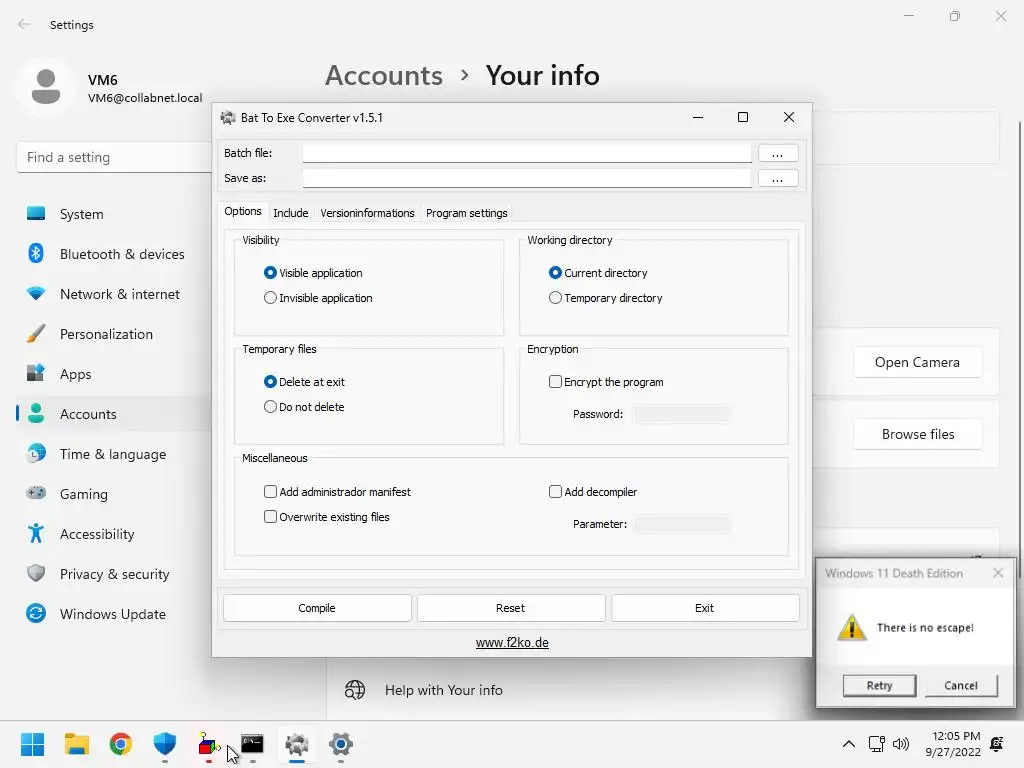
Task: Open the blue shield app on taskbar
Action: pos(165,744)
